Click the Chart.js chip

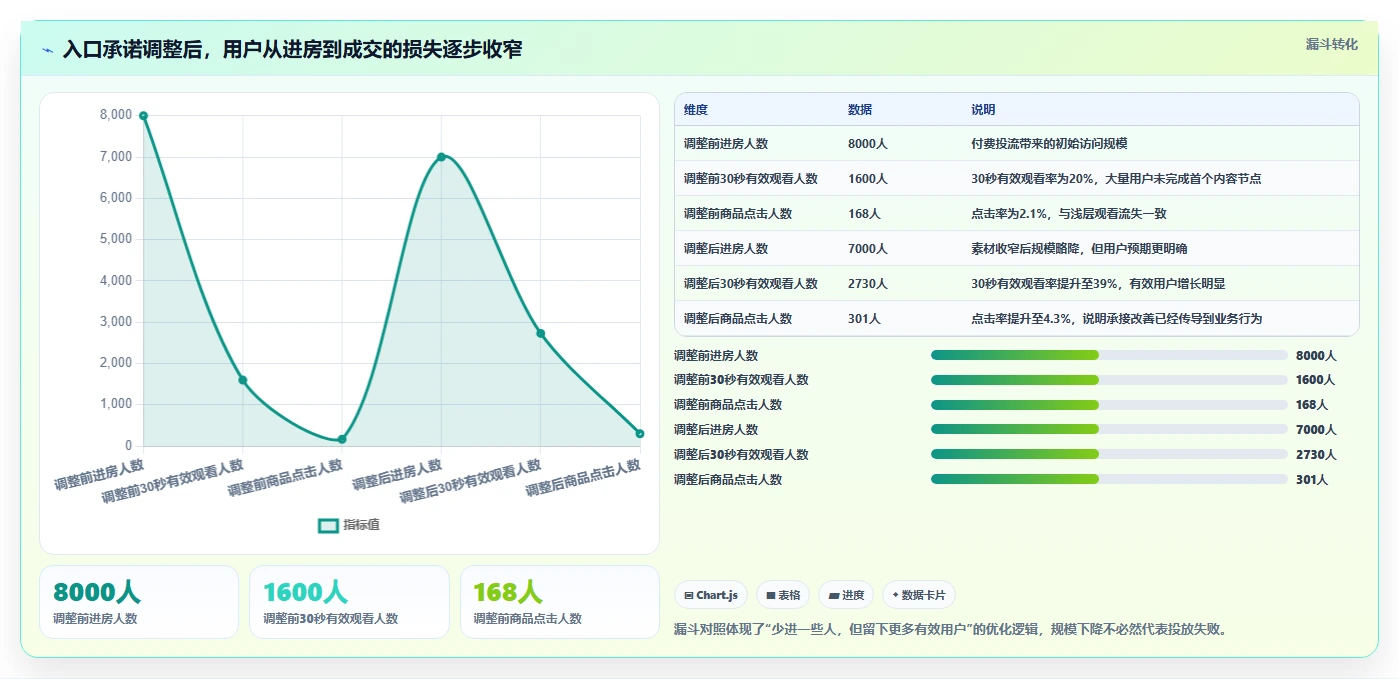click(711, 595)
